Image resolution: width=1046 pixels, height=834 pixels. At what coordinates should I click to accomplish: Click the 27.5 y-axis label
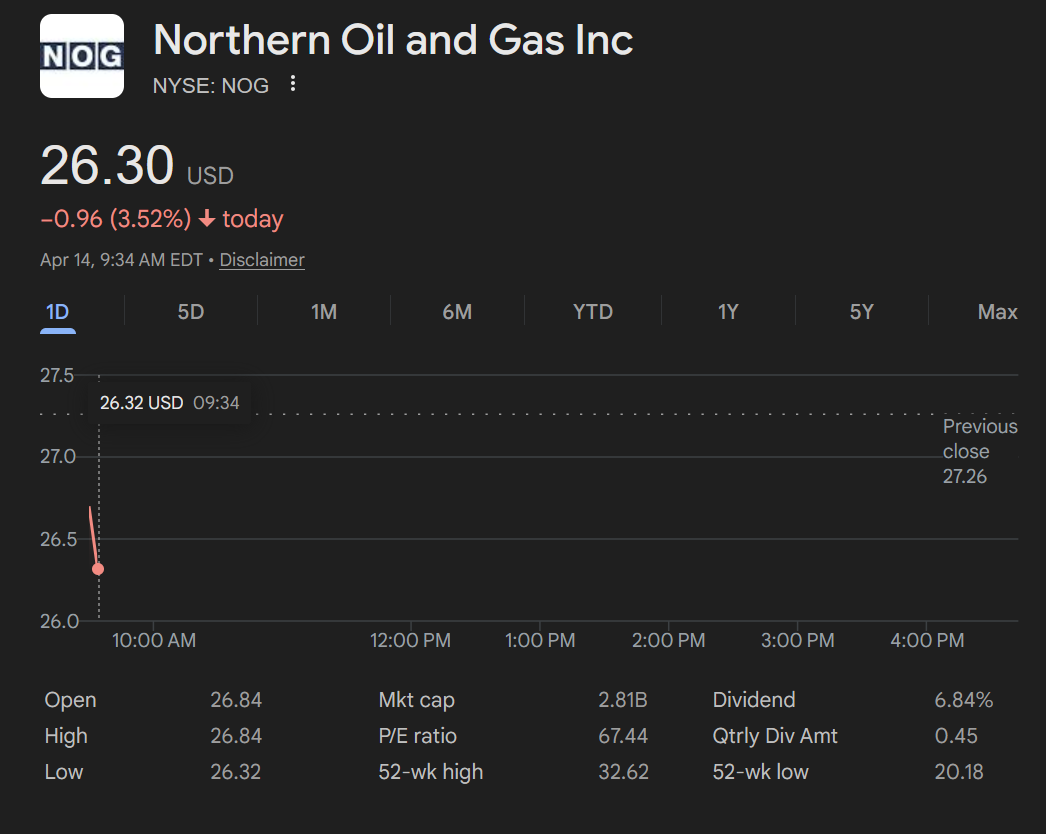point(57,376)
